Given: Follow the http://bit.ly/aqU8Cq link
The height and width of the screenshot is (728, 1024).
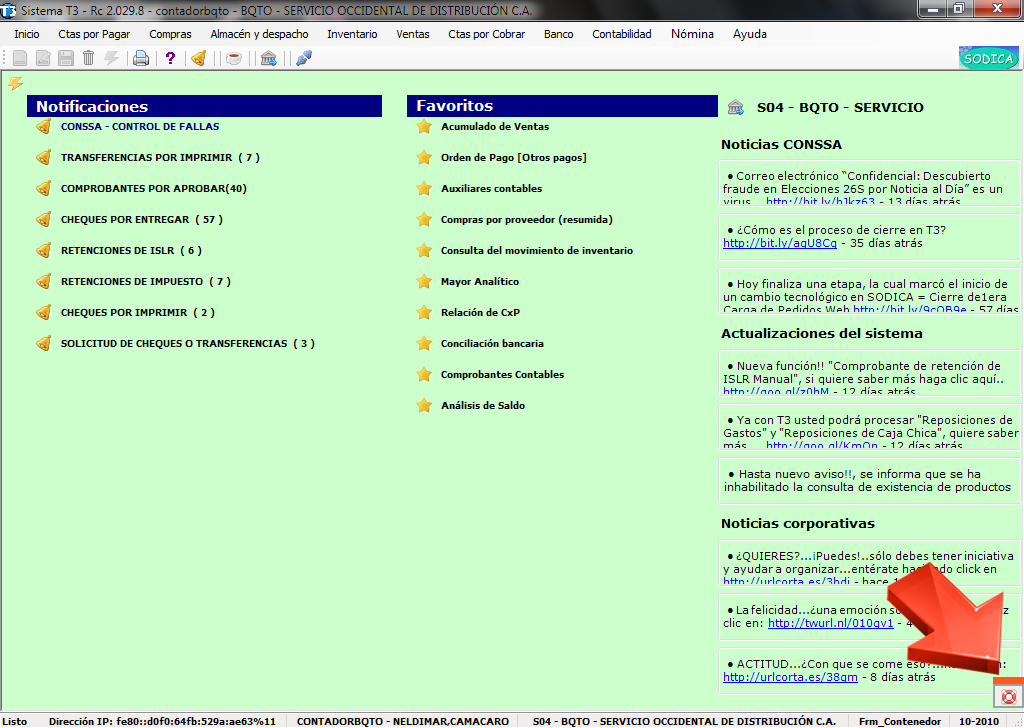Looking at the screenshot, I should [x=780, y=243].
